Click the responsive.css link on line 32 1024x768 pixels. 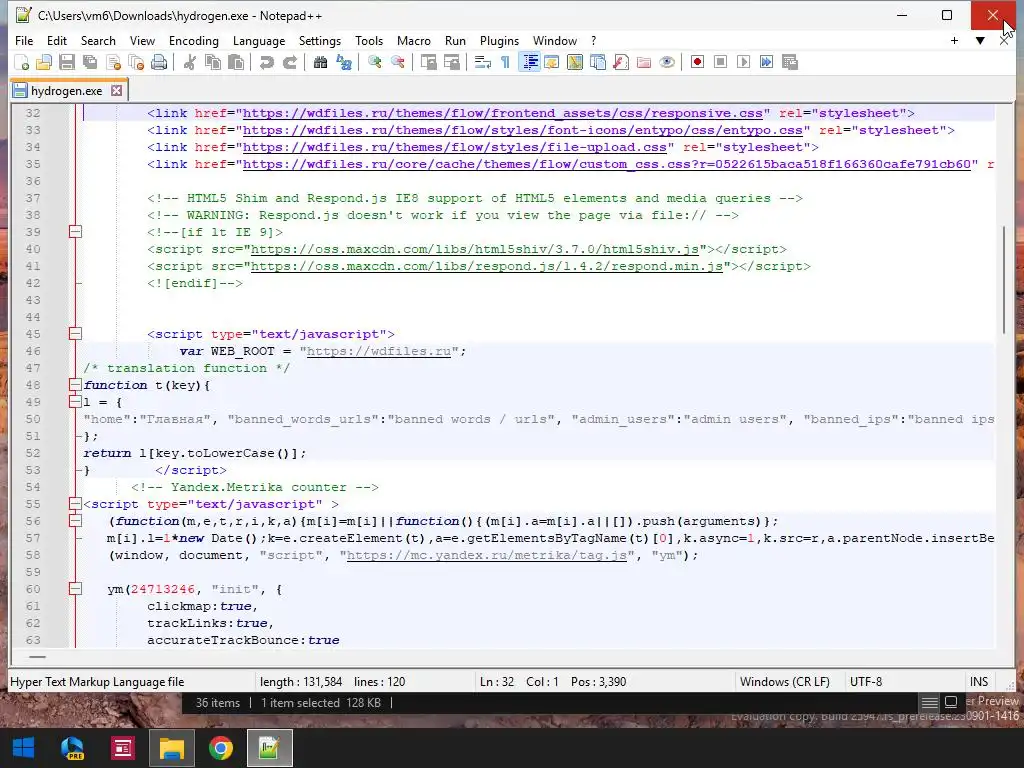[503, 113]
